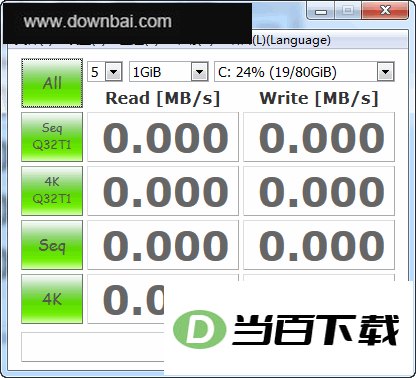The width and height of the screenshot is (416, 378).
Task: Click the Read [MB/s] column header
Action: [x=163, y=98]
